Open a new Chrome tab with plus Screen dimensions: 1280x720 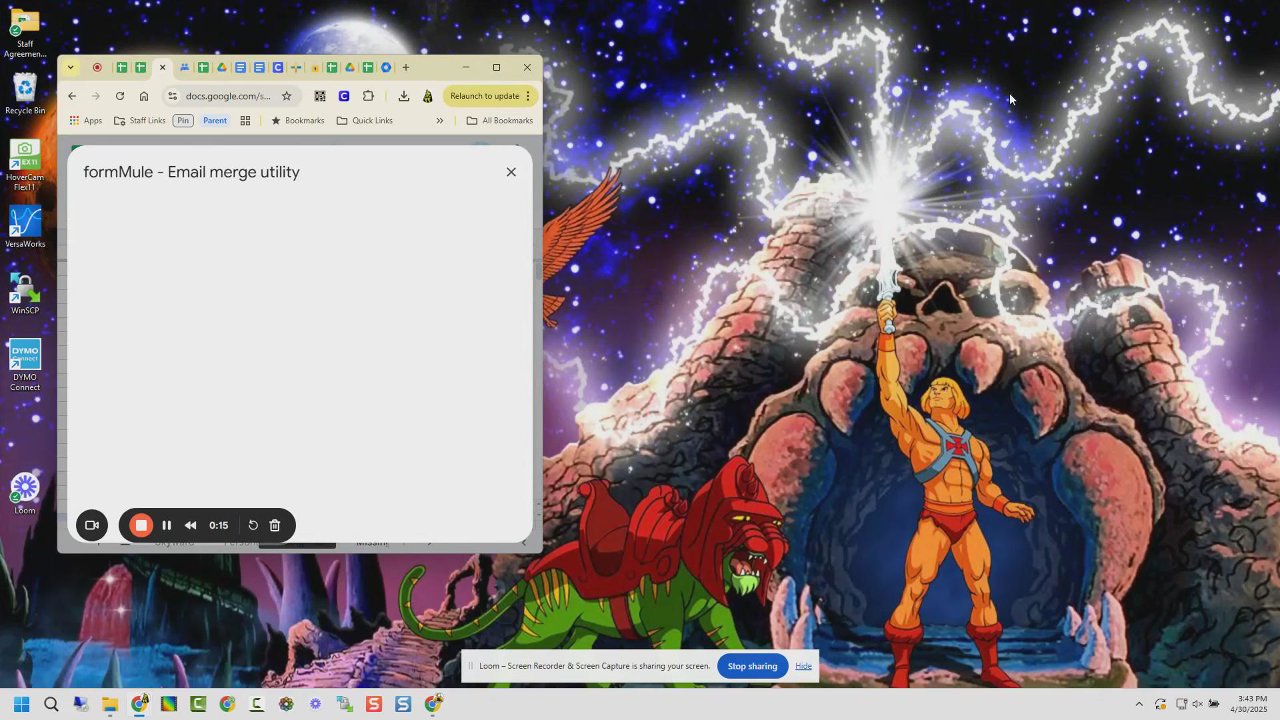[x=406, y=67]
